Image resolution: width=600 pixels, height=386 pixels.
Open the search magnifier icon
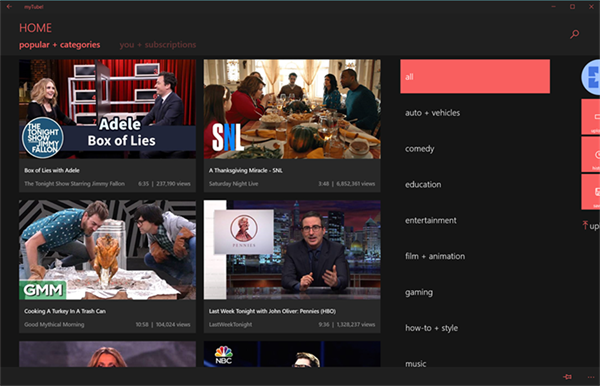[x=574, y=34]
